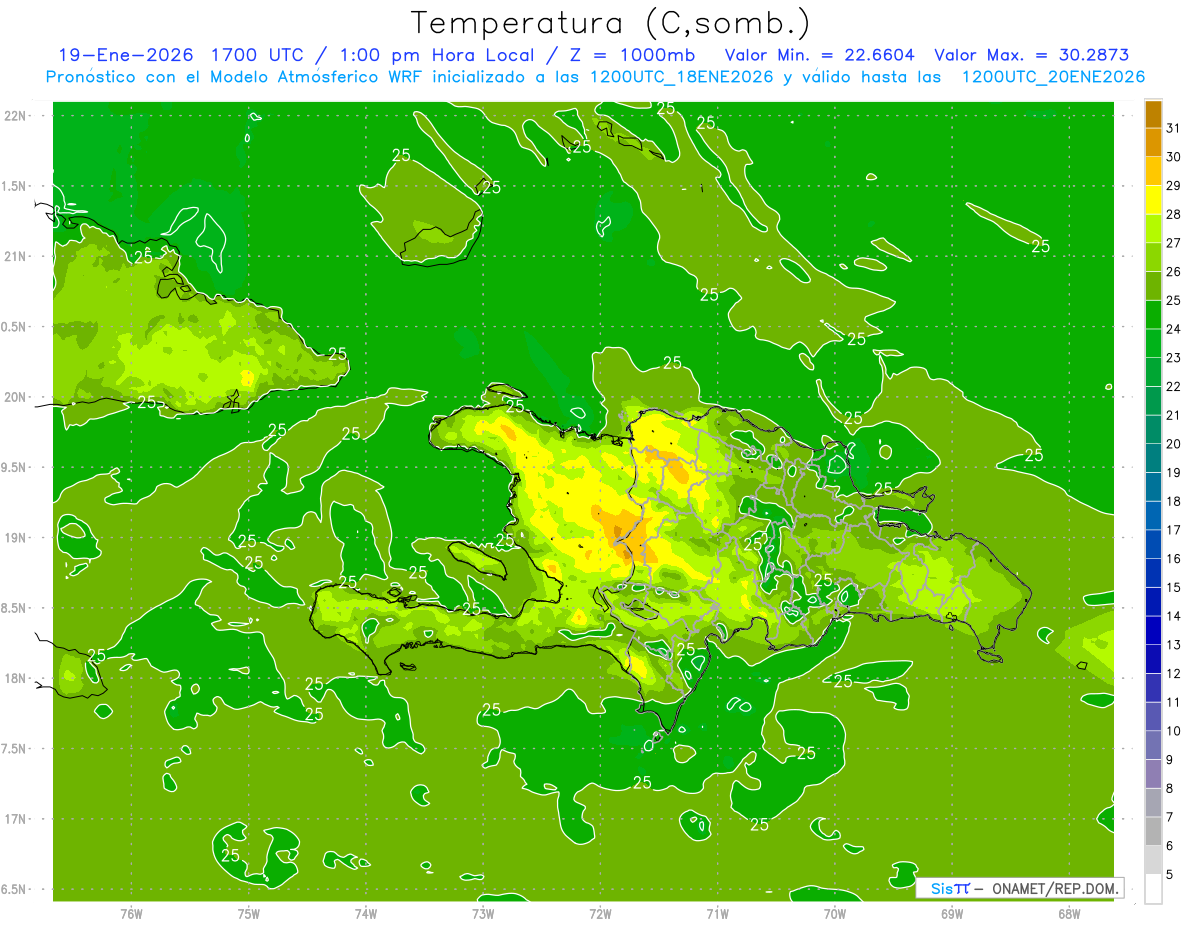Pick the dark orange legend swatch above 31
The width and height of the screenshot is (1200, 927).
[1153, 115]
